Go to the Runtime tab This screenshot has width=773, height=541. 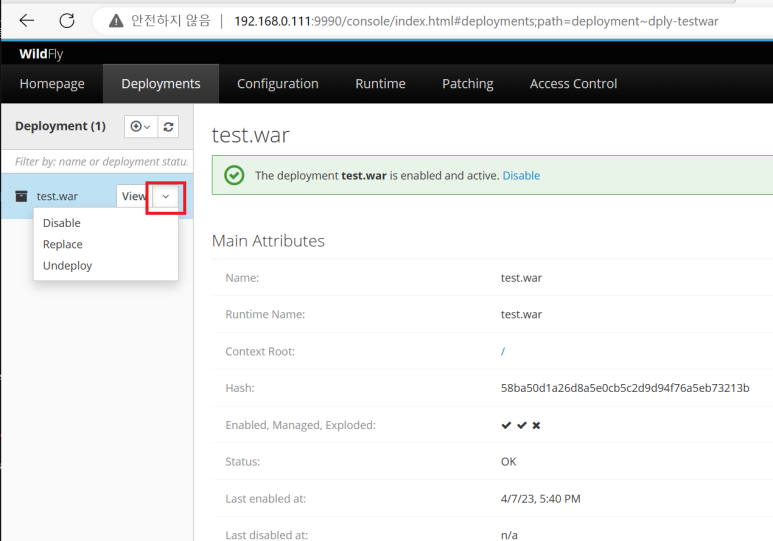[380, 83]
